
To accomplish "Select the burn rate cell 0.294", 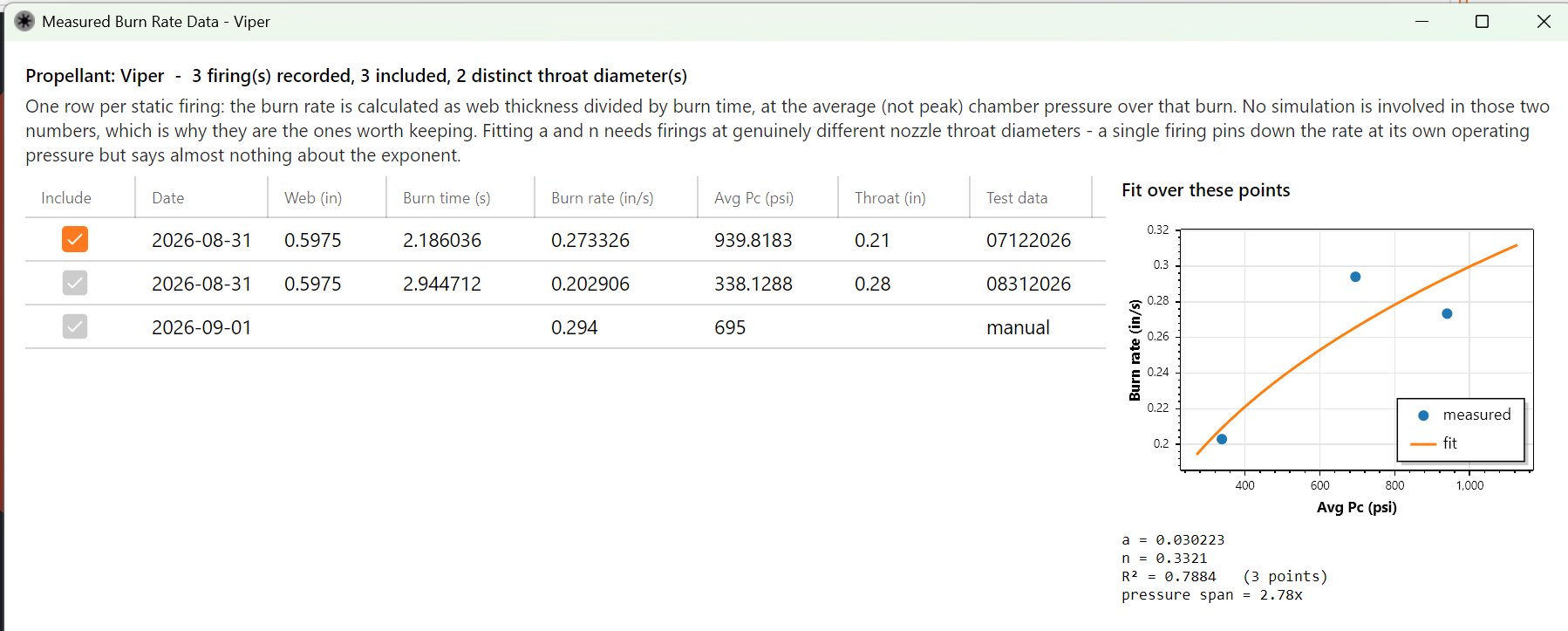I will (x=575, y=327).
